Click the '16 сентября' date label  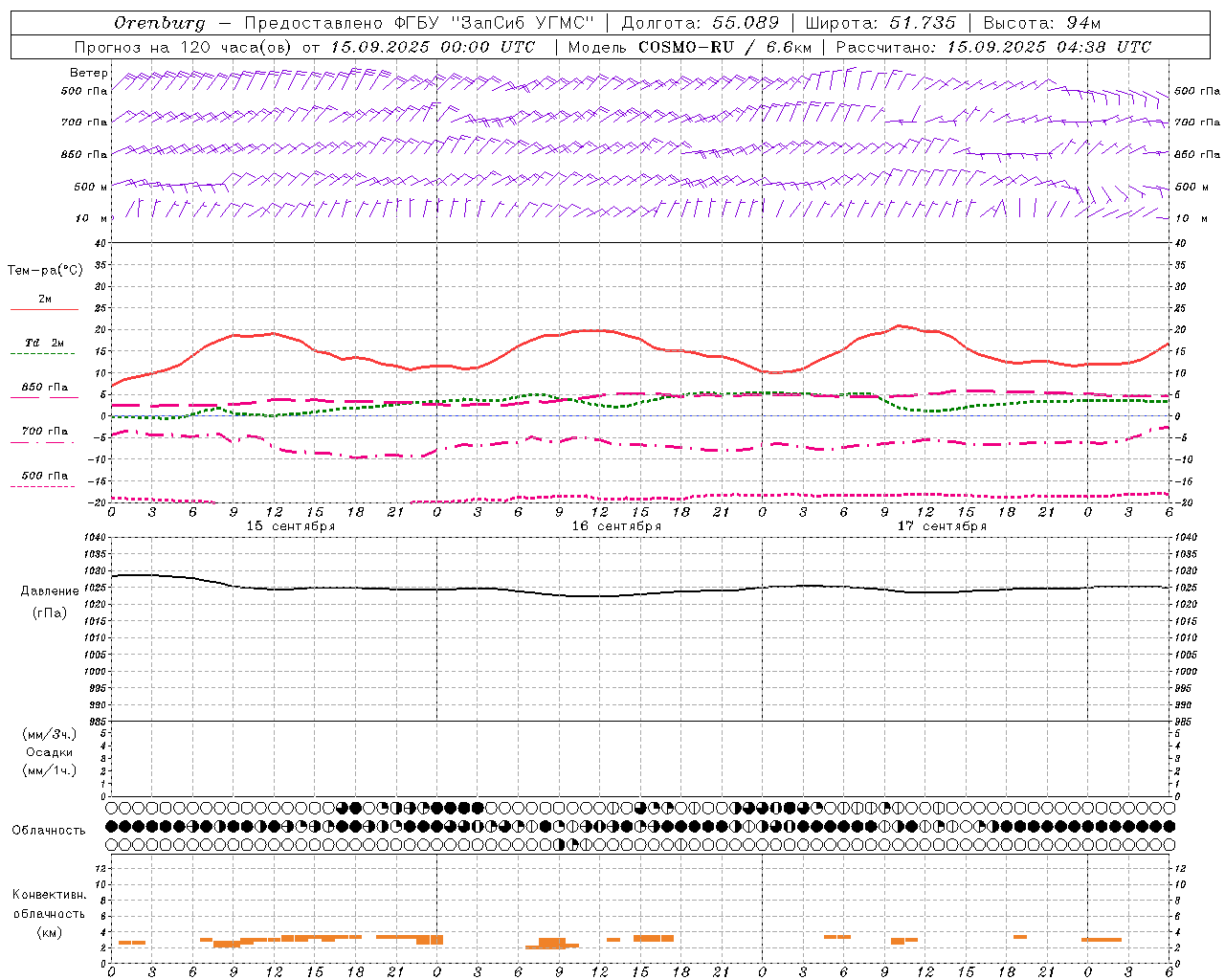click(x=616, y=525)
